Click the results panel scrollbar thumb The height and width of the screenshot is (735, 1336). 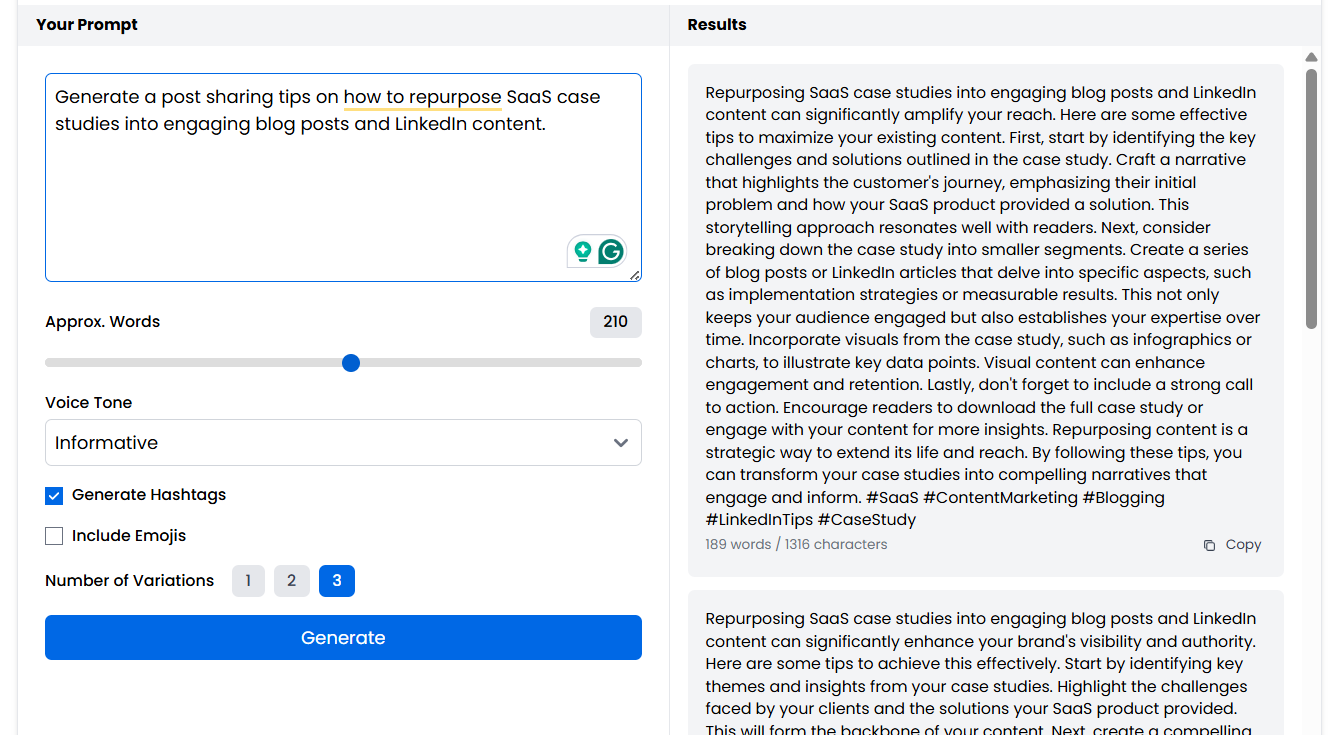(1311, 198)
